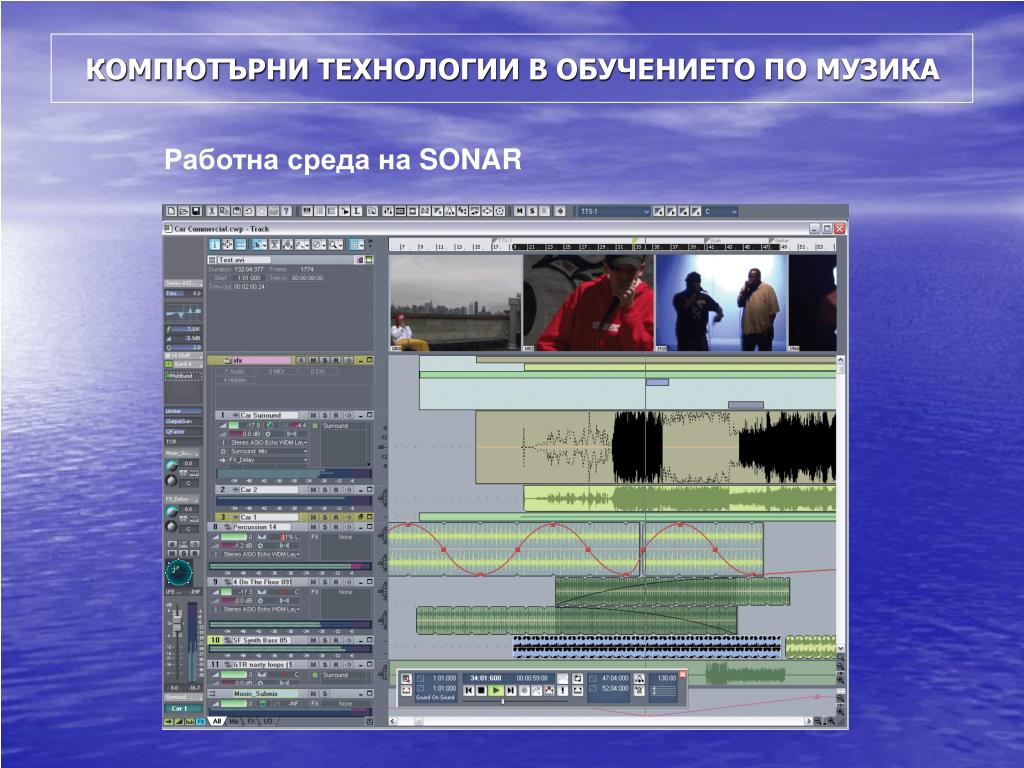This screenshot has height=768, width=1024.
Task: Click the Multiband EQ band label
Action: tap(182, 376)
